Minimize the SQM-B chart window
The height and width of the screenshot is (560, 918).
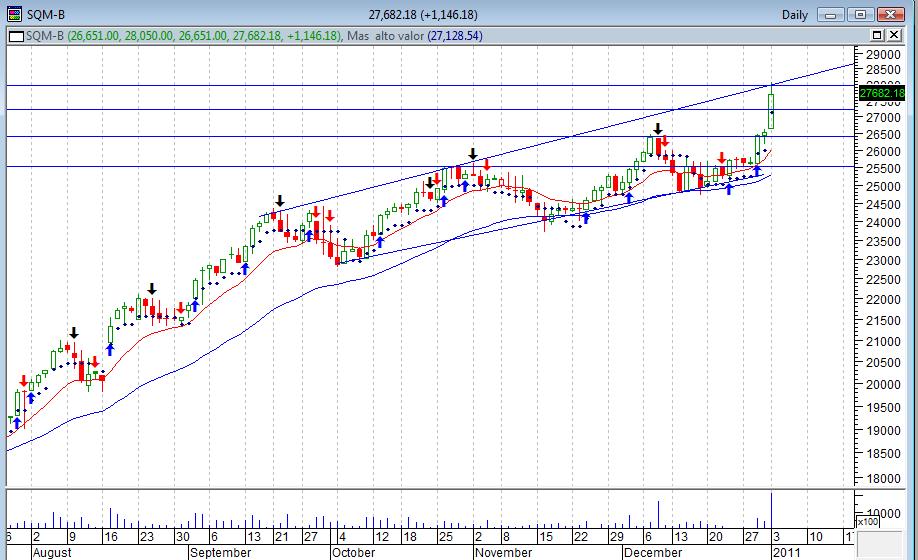(830, 15)
